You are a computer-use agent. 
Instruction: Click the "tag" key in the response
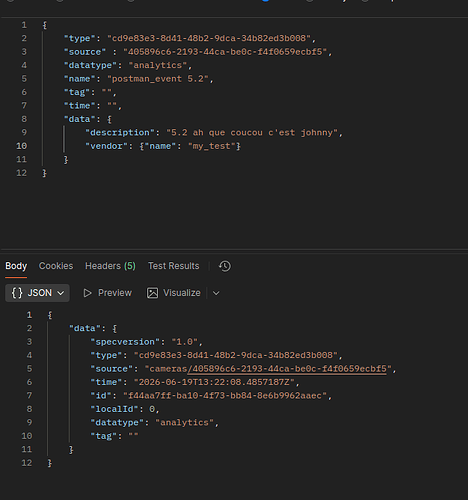(104, 436)
